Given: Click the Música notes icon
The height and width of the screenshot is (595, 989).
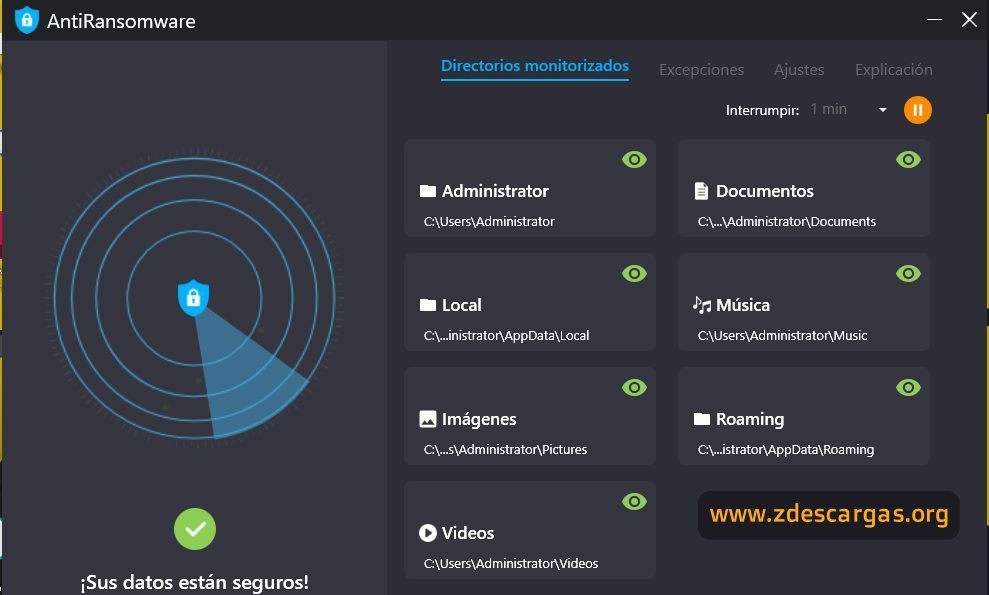Looking at the screenshot, I should [701, 305].
